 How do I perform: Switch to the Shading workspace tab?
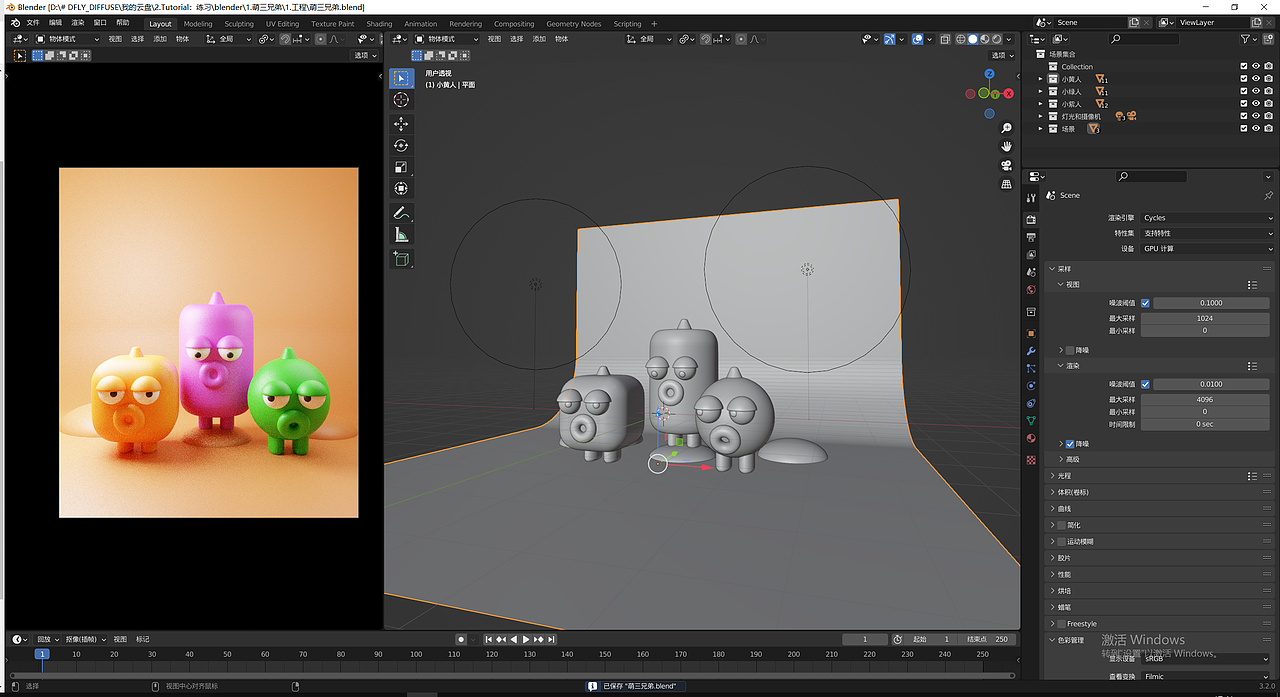coord(379,22)
